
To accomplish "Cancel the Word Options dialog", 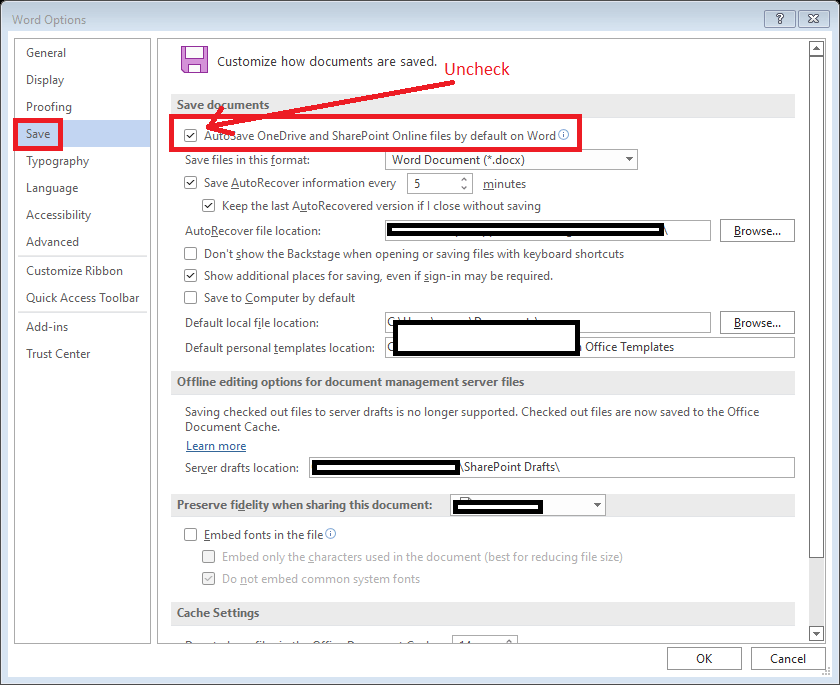I will 788,659.
